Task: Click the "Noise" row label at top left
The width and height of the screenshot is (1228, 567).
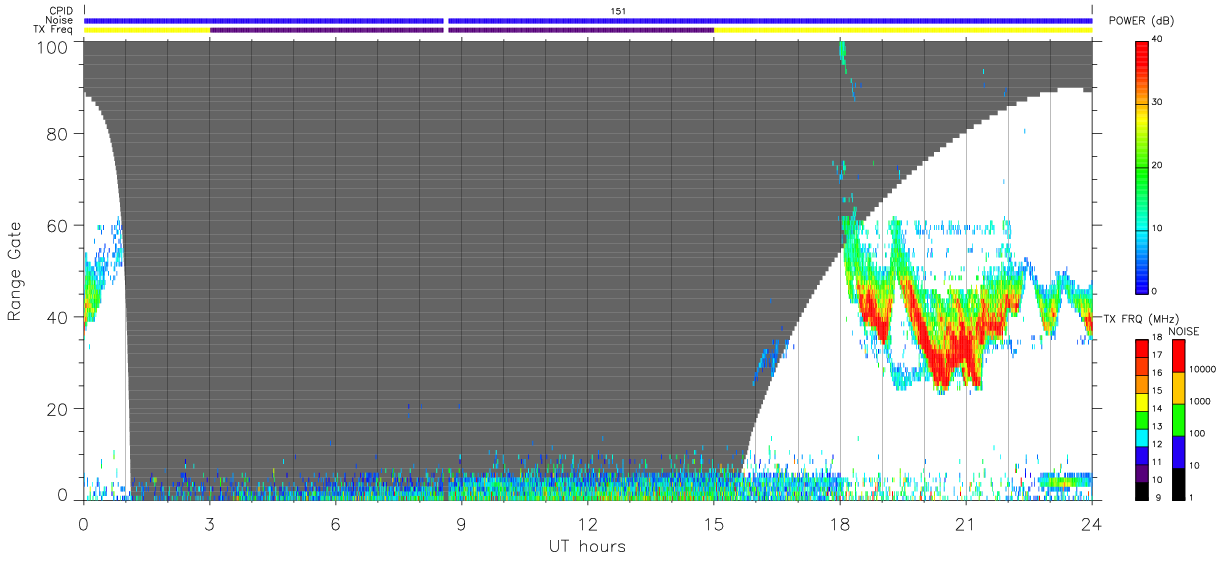Action: pos(60,20)
